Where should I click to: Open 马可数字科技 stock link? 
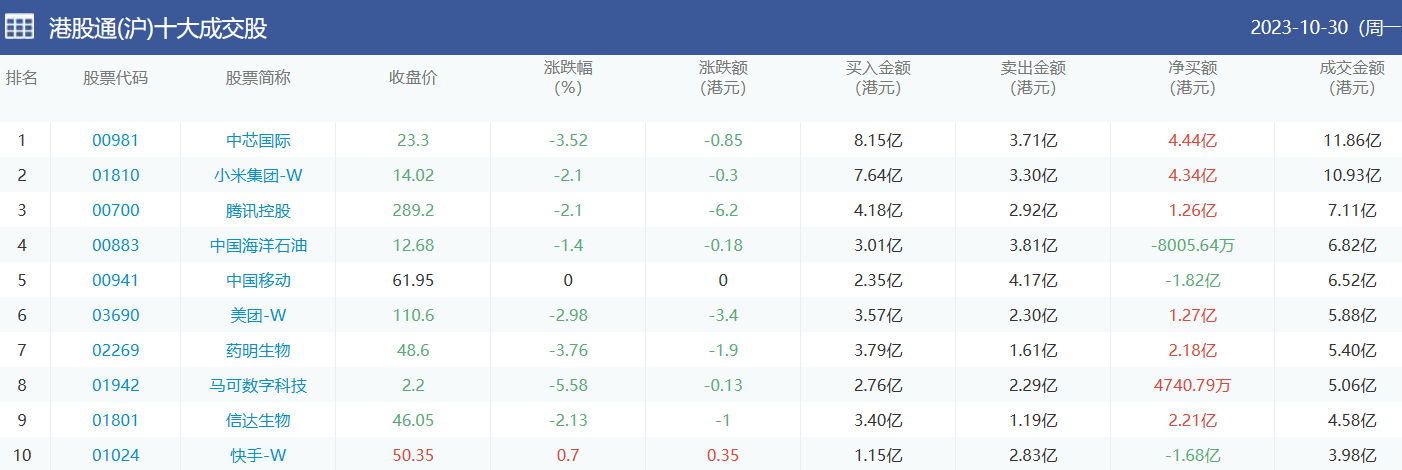[258, 386]
